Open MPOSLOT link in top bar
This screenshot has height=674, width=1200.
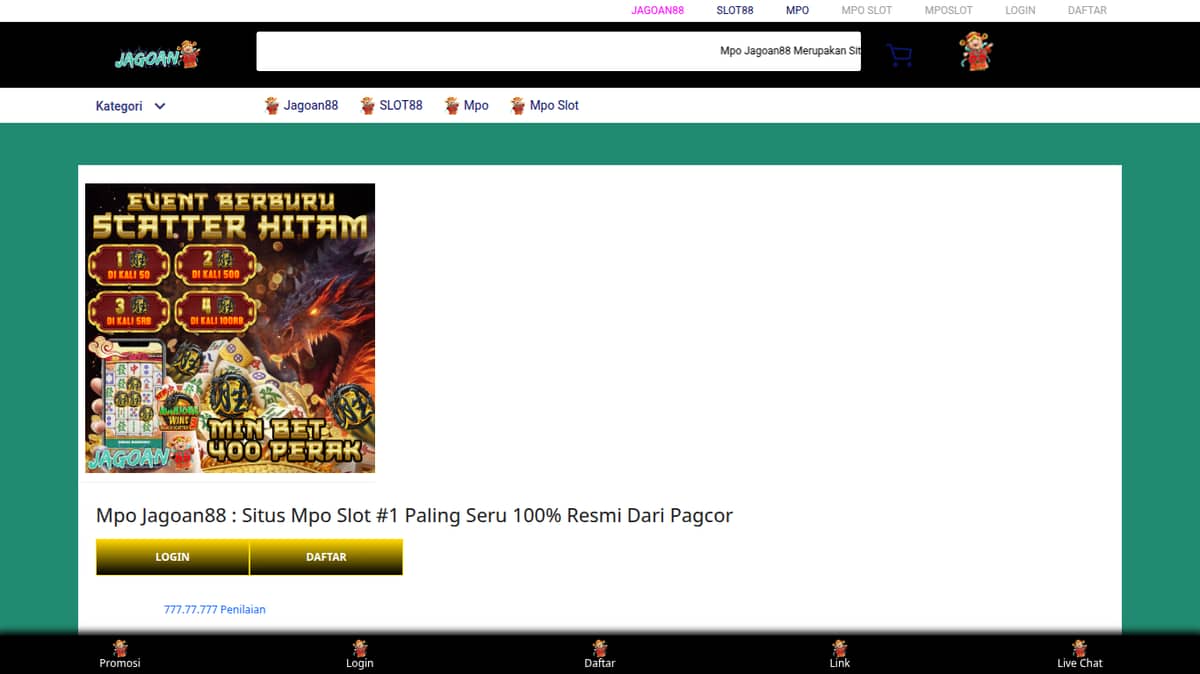(948, 10)
